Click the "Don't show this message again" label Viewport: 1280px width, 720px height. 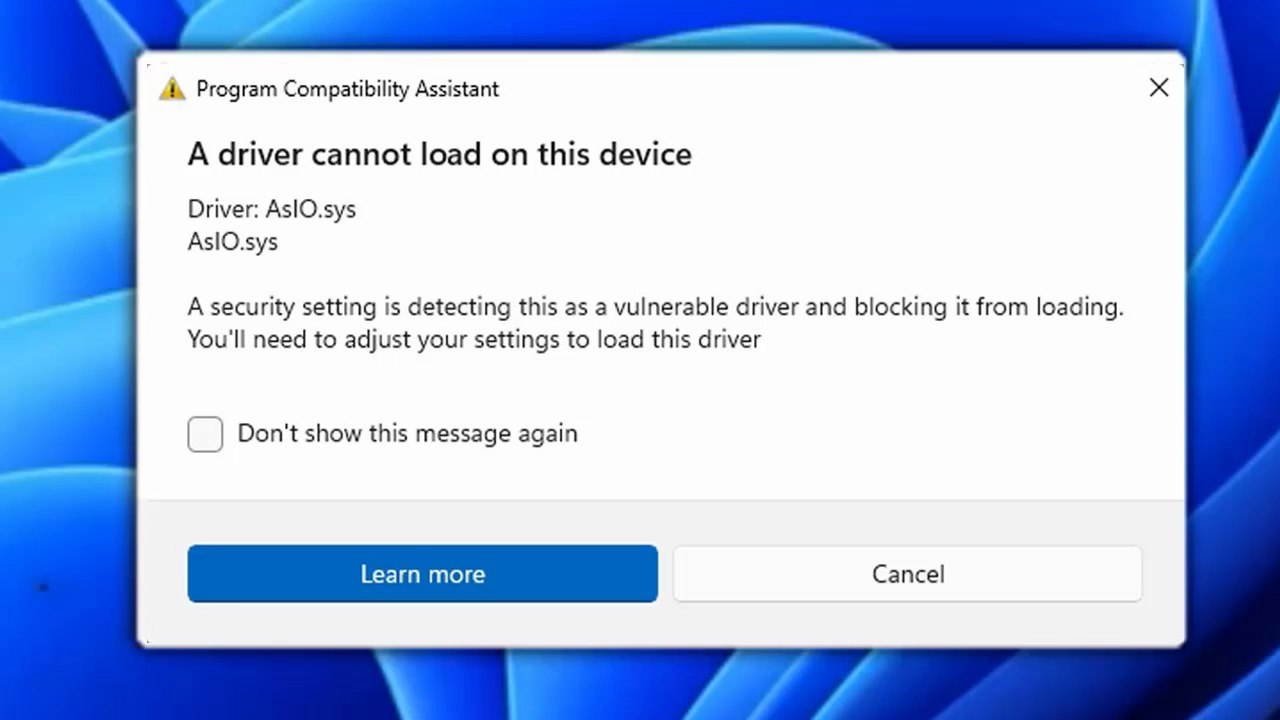407,434
